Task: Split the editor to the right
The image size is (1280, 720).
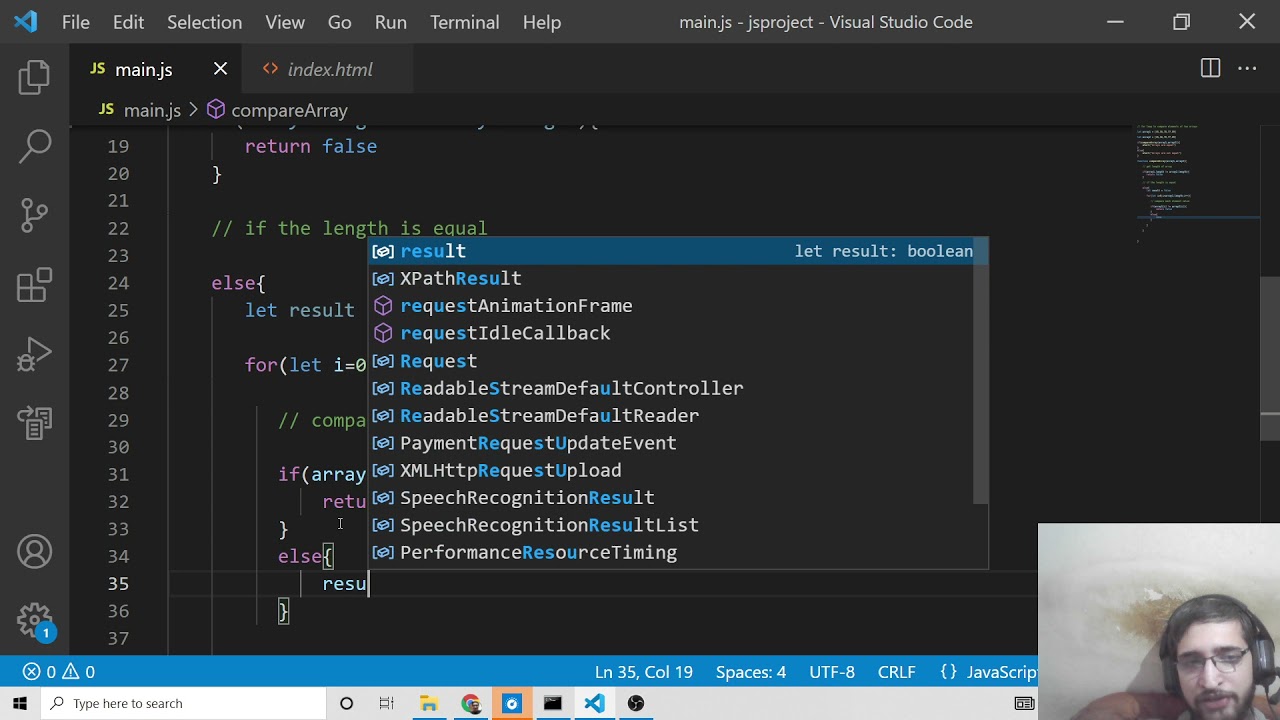Action: pos(1210,69)
